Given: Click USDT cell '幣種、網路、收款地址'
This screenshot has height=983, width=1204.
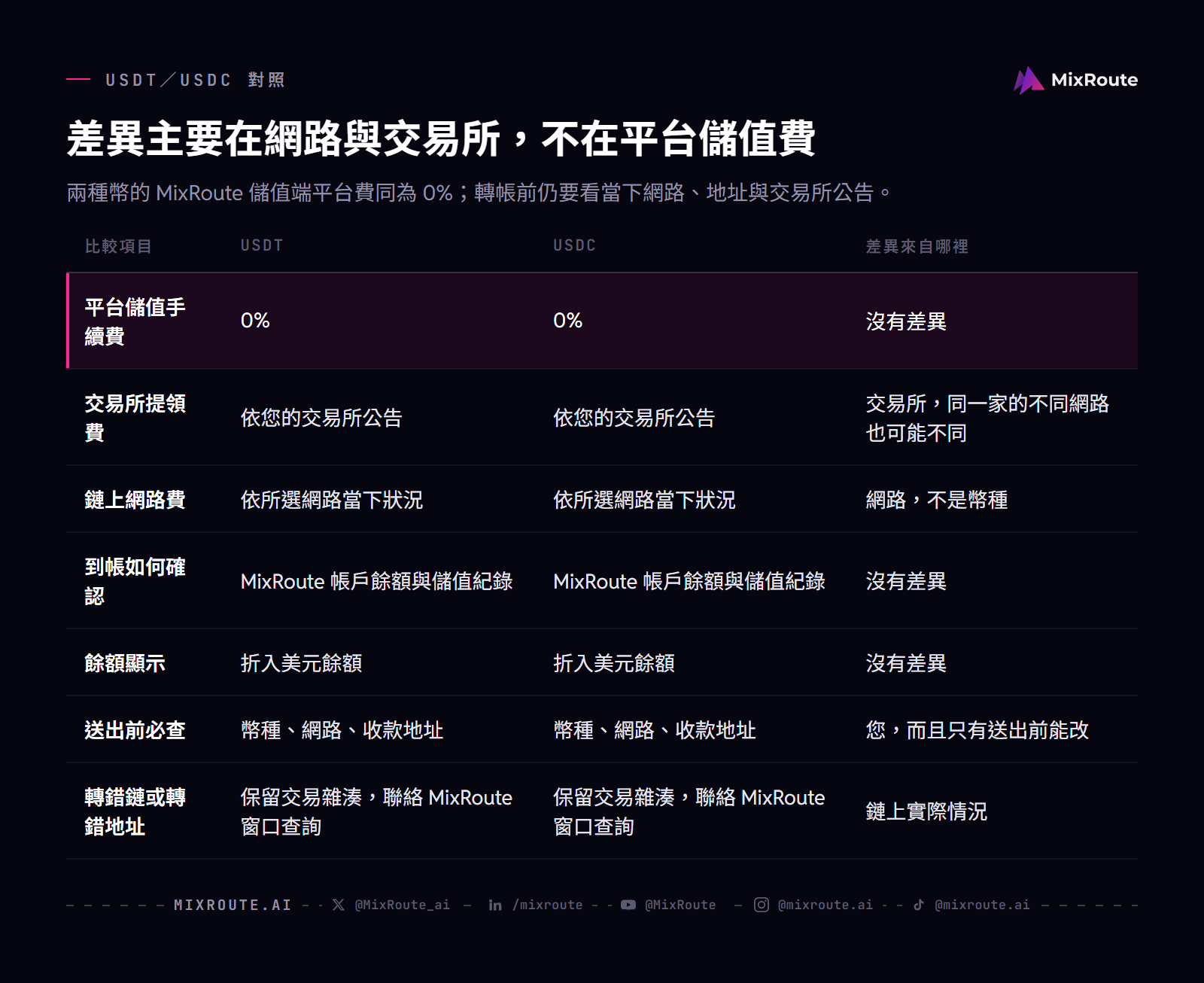Looking at the screenshot, I should point(342,730).
